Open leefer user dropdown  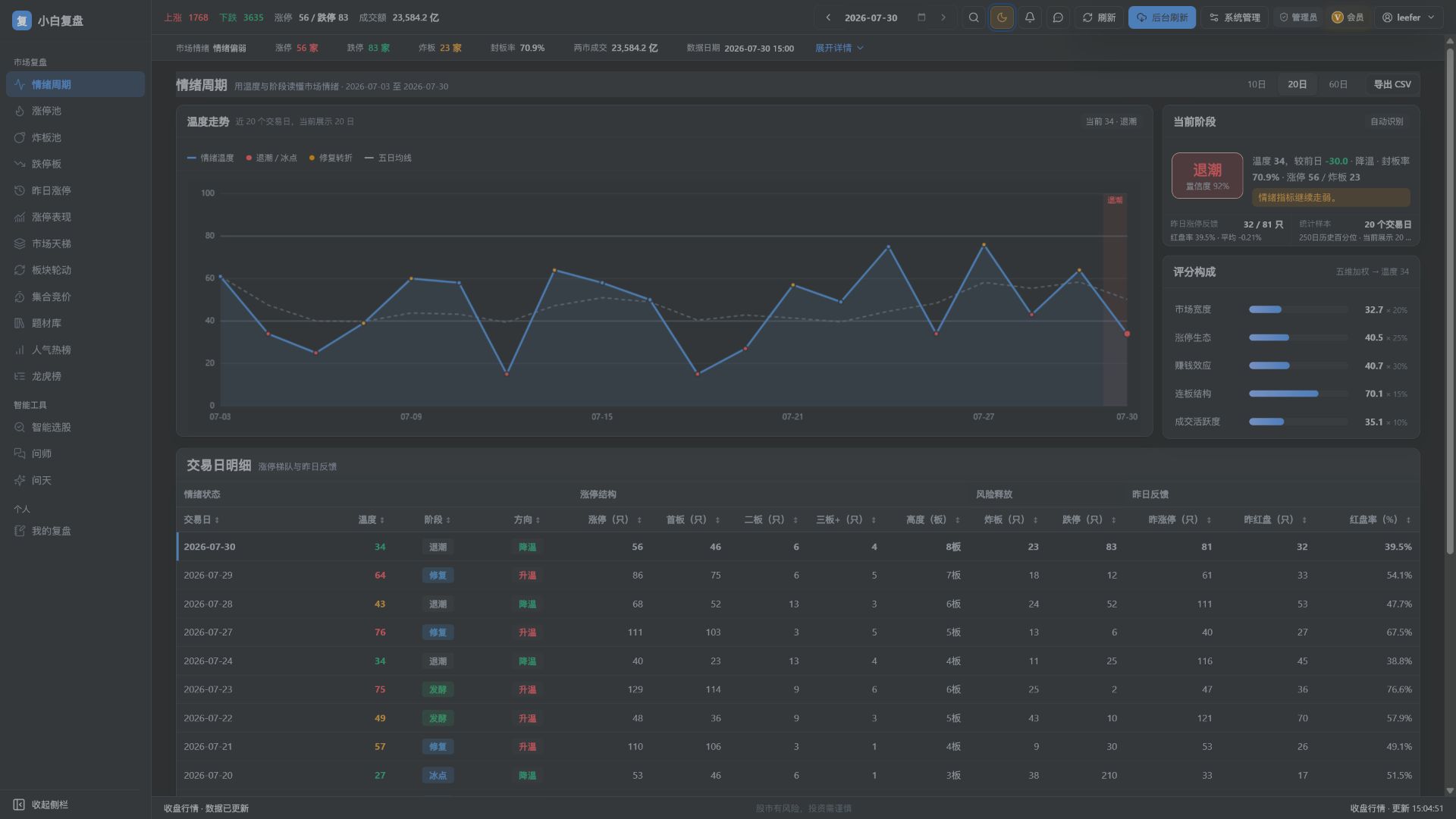pyautogui.click(x=1408, y=17)
